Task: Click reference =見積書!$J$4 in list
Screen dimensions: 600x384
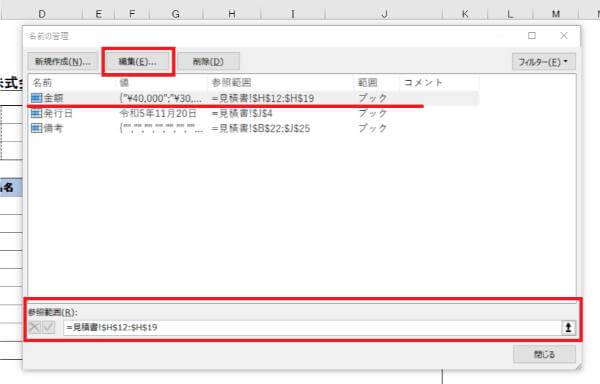Action: pyautogui.click(x=242, y=113)
